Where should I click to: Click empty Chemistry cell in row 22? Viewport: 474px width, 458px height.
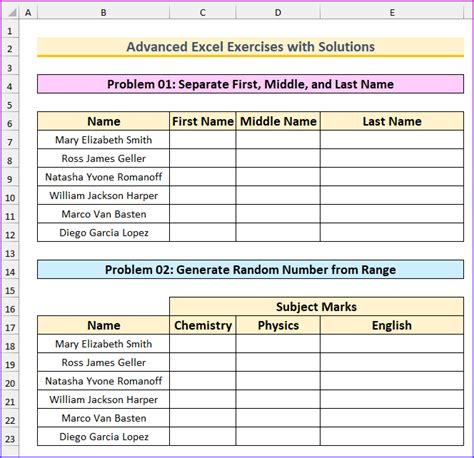(202, 418)
